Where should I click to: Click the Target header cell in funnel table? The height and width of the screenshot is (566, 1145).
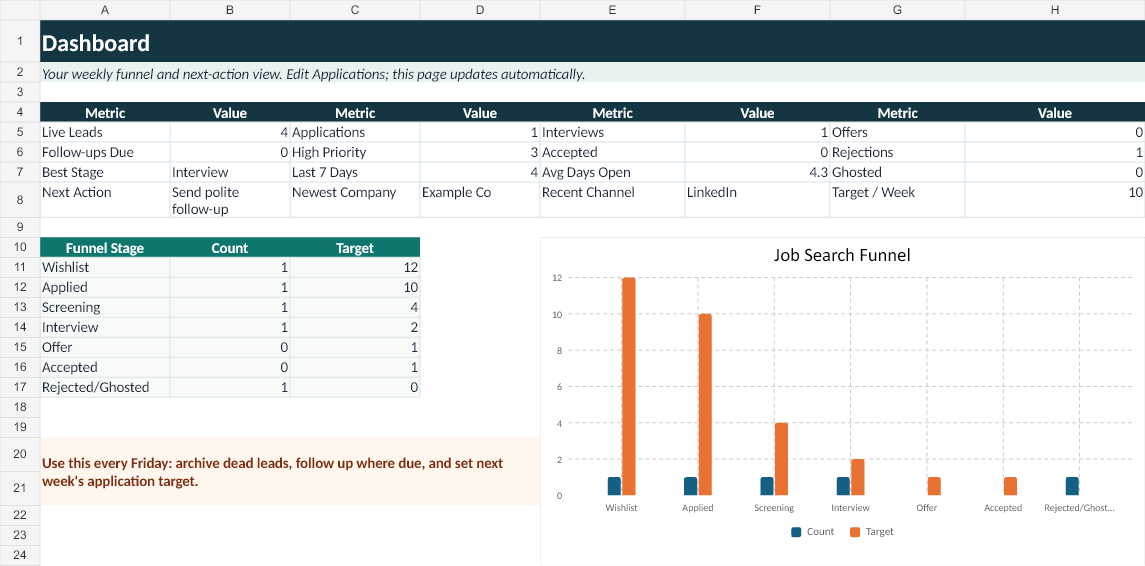(x=355, y=248)
